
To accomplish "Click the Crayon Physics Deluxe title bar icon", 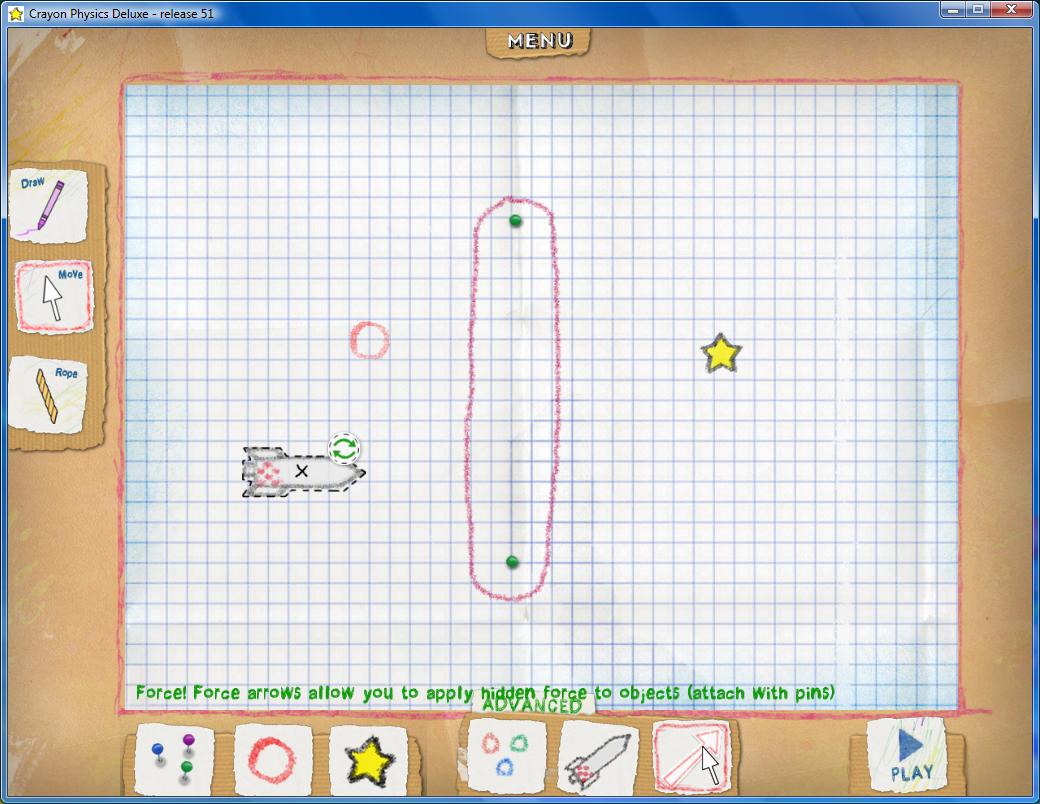I will point(15,13).
